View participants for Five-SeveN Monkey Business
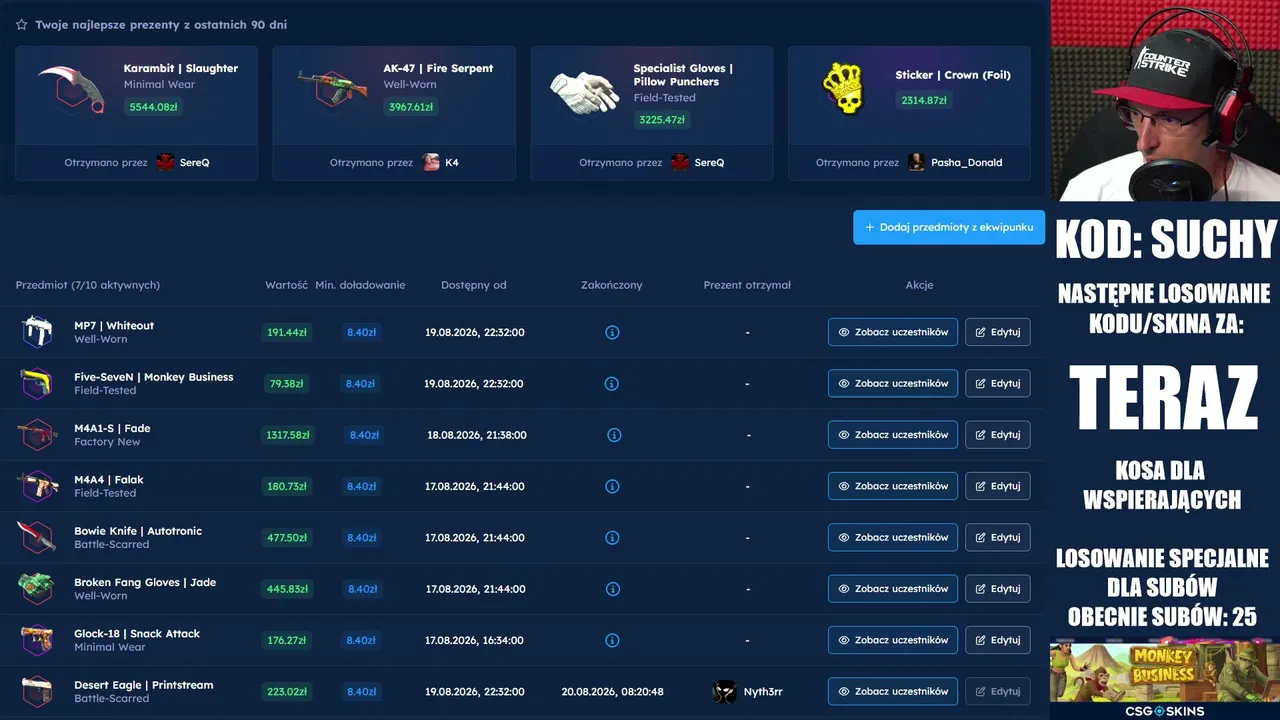 click(x=893, y=383)
